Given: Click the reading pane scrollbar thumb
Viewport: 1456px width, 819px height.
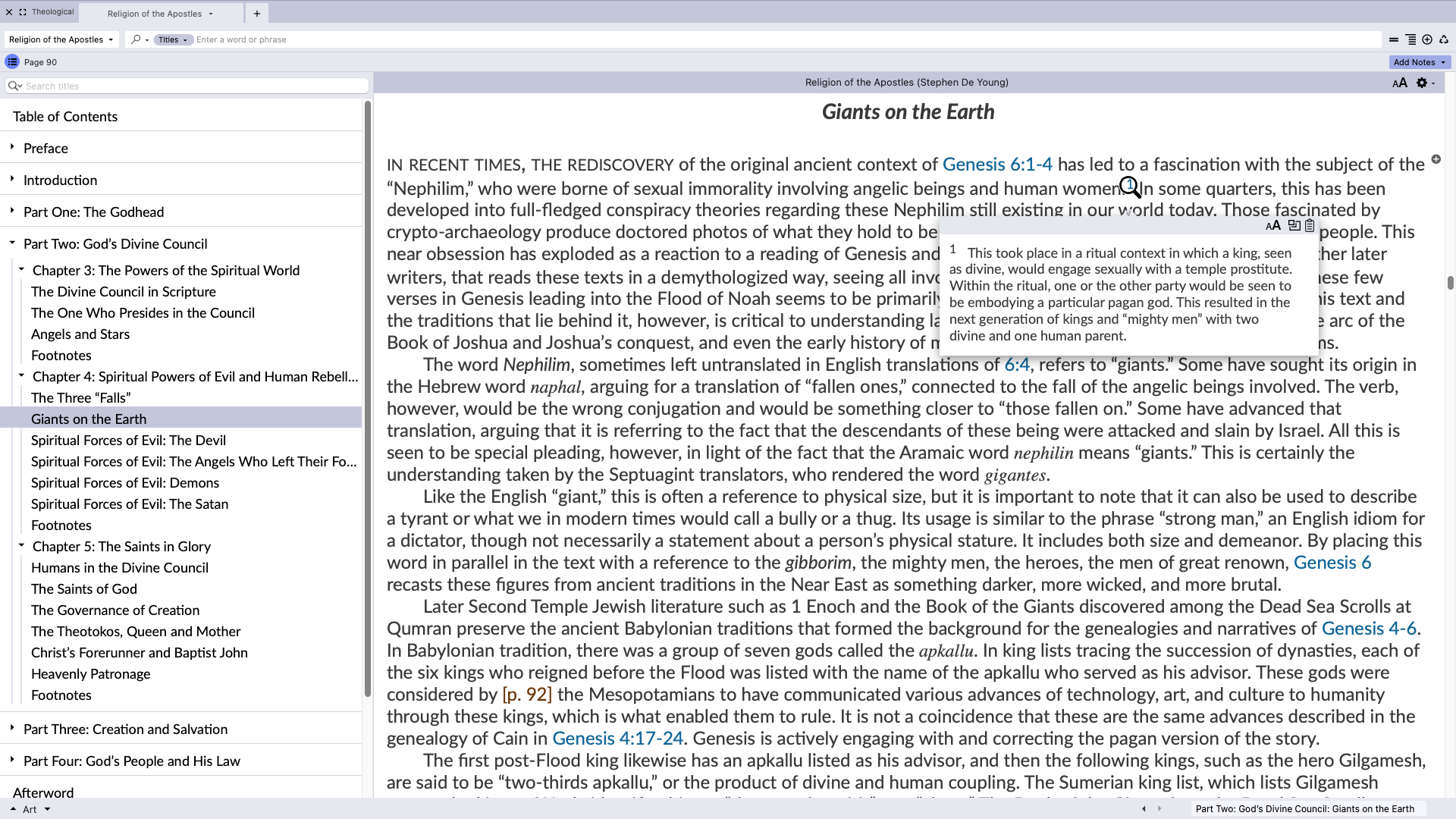Looking at the screenshot, I should pos(1450,283).
